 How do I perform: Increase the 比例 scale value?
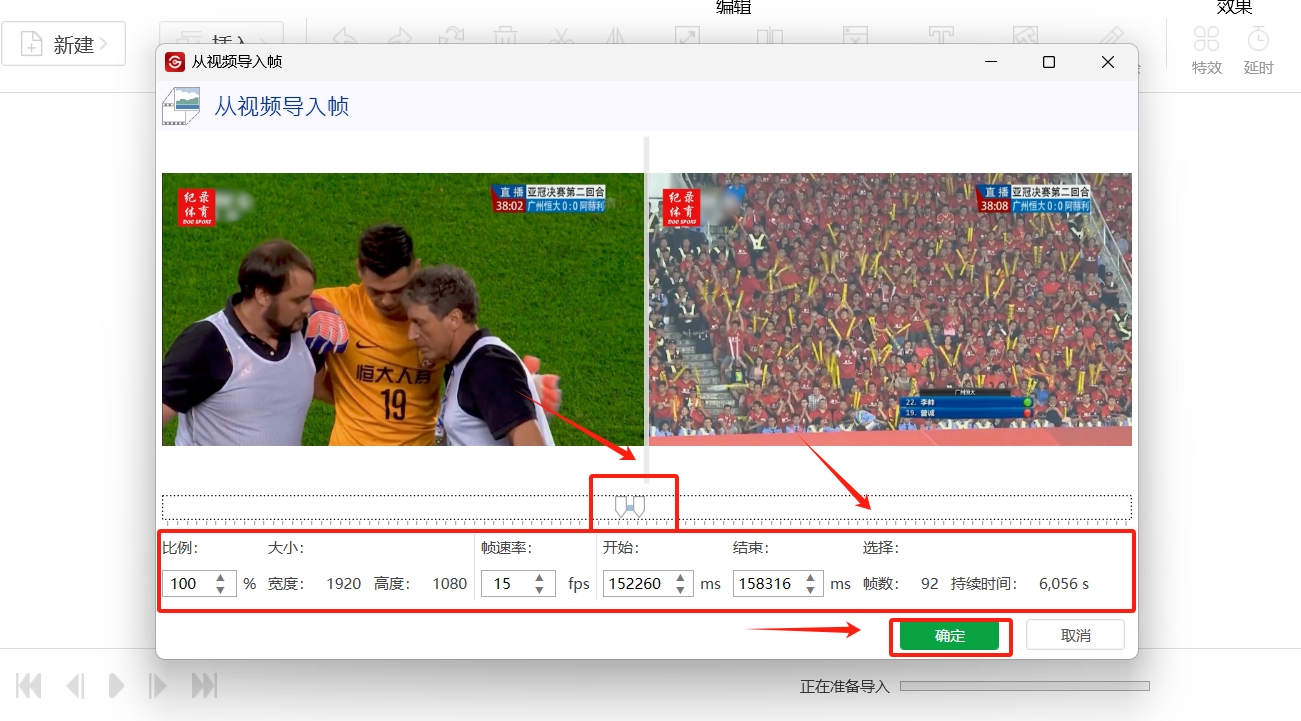(220, 578)
